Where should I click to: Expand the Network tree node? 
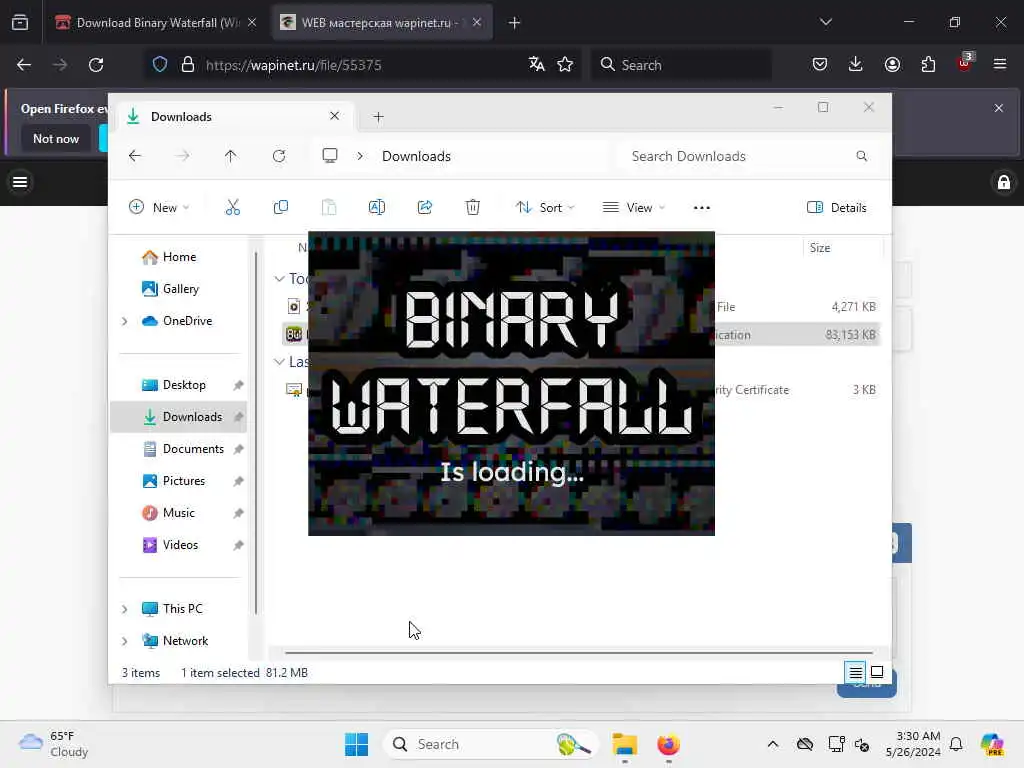[125, 641]
